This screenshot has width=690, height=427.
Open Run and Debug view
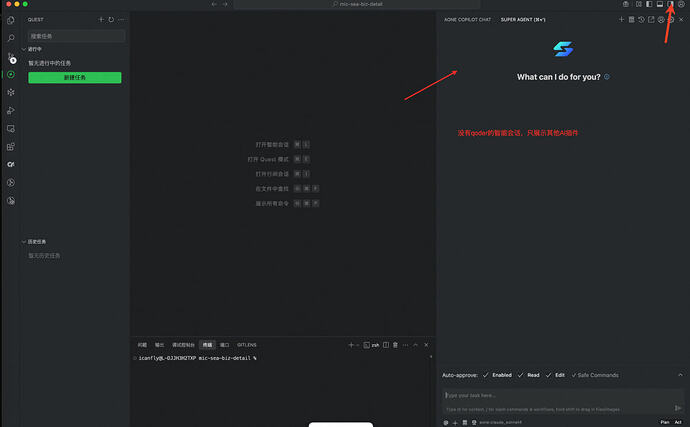click(x=11, y=110)
